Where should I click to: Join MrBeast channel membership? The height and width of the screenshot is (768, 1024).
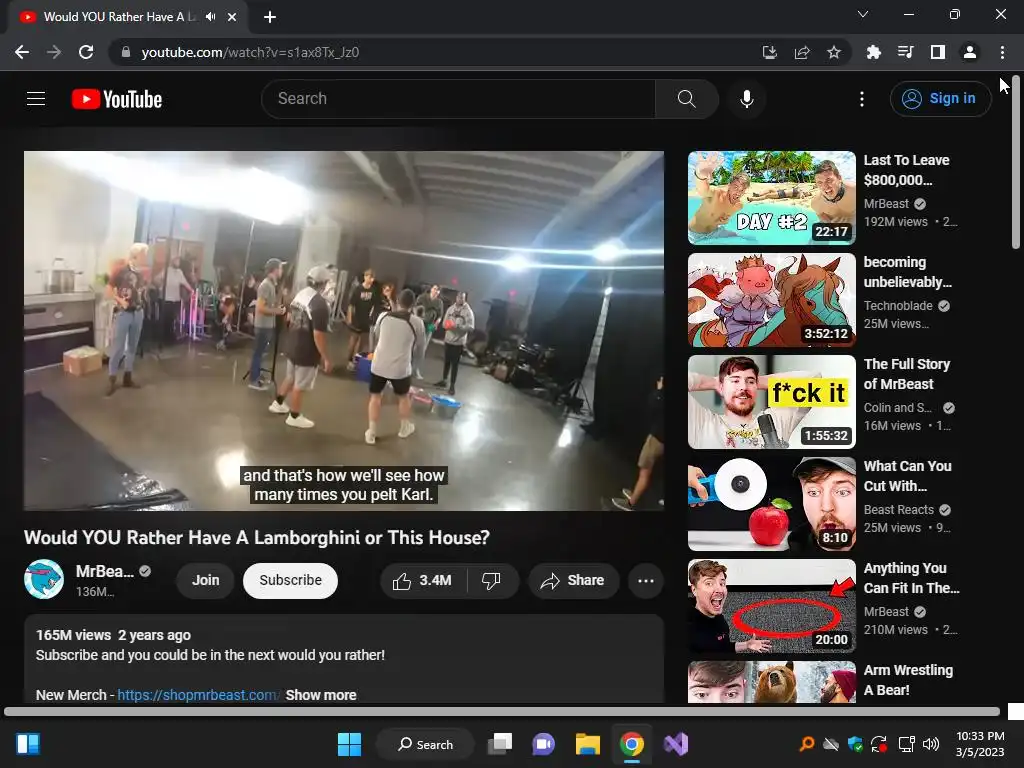206,581
